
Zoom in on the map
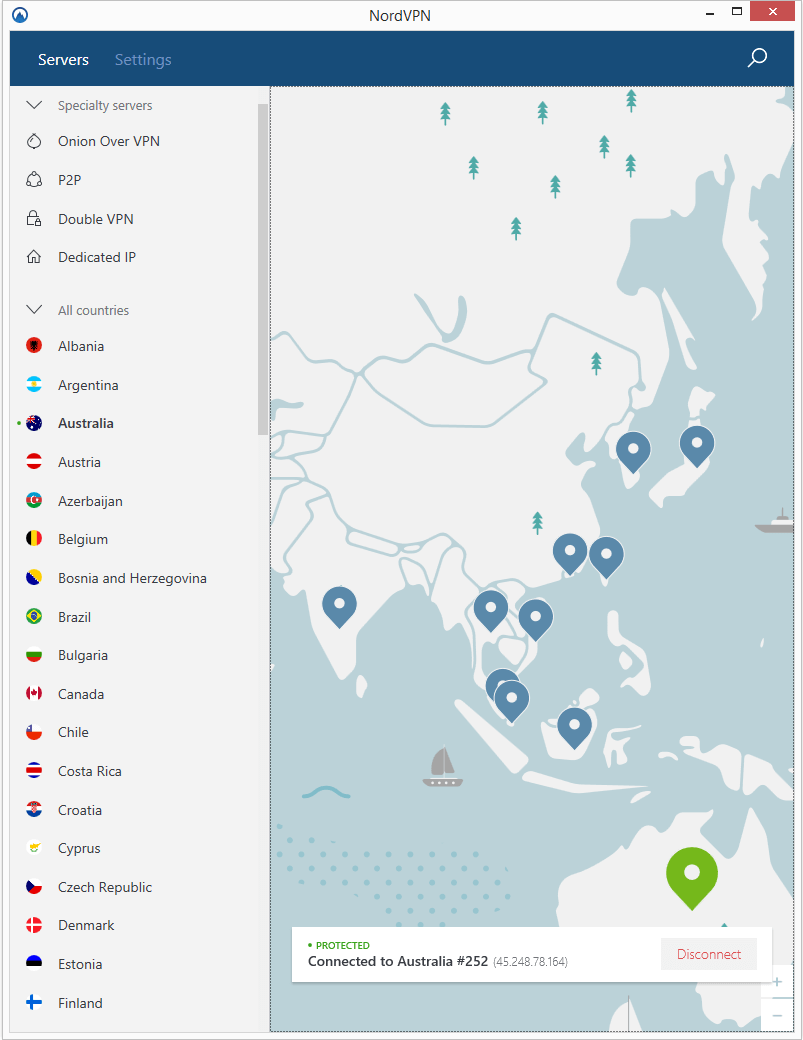click(x=777, y=982)
